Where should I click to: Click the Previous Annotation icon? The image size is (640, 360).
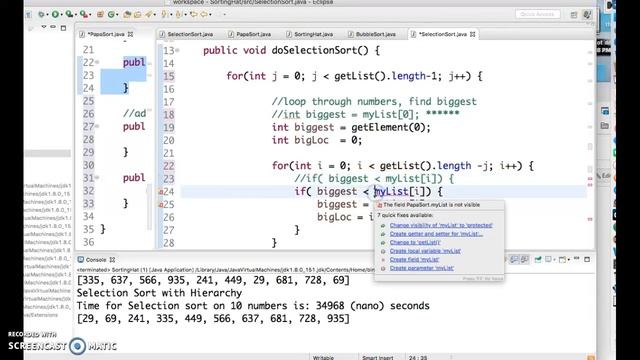pos(178,14)
